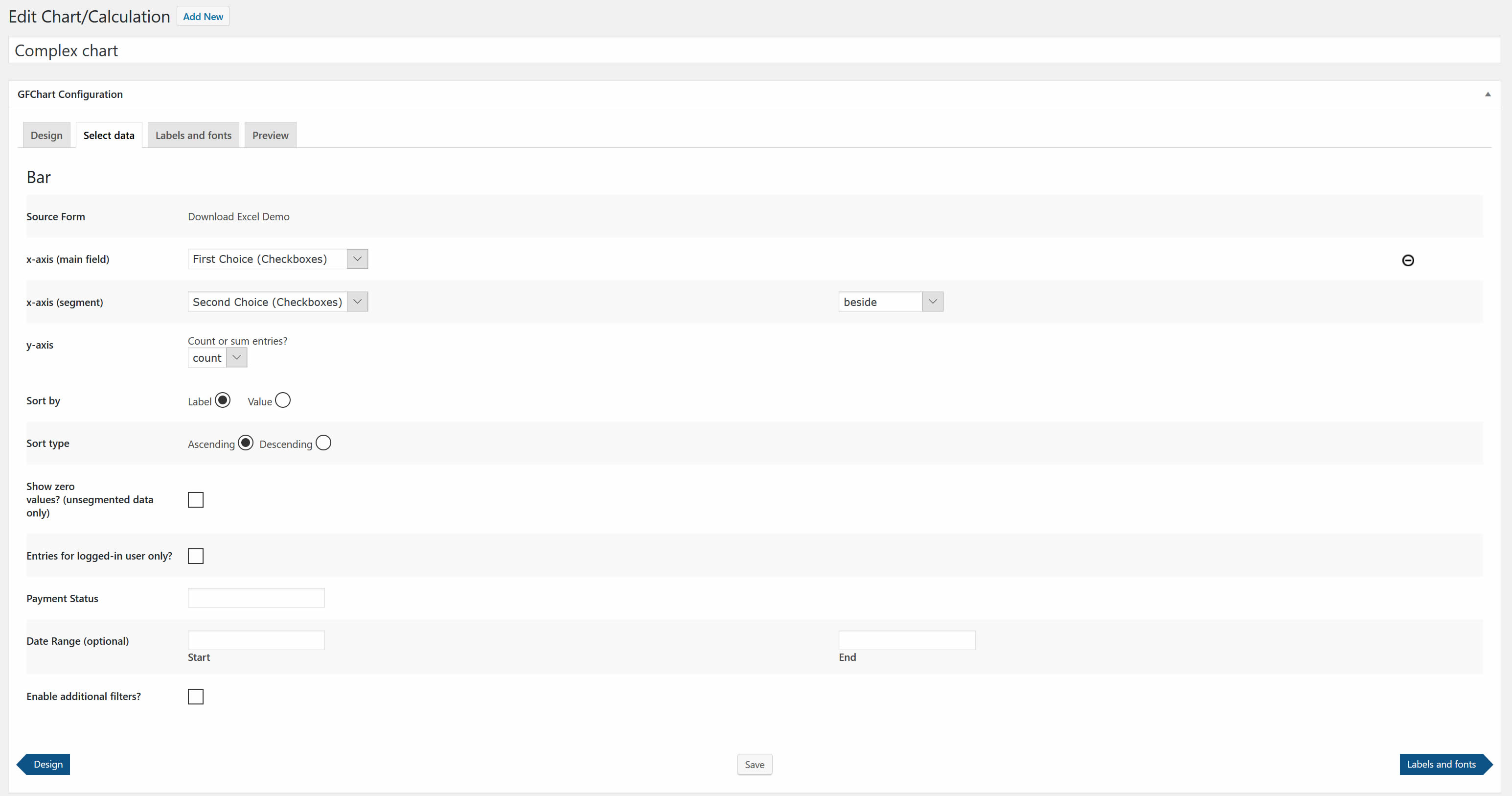Image resolution: width=1512 pixels, height=796 pixels.
Task: Enable additional filters checkbox
Action: [195, 696]
